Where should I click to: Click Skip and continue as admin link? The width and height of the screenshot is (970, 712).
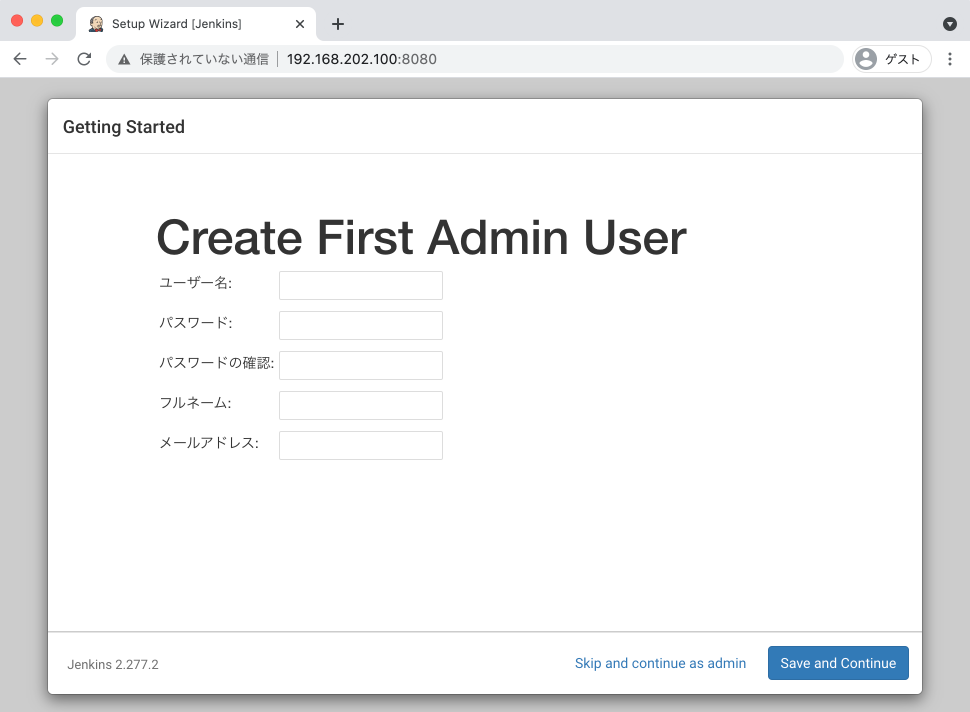[x=660, y=663]
